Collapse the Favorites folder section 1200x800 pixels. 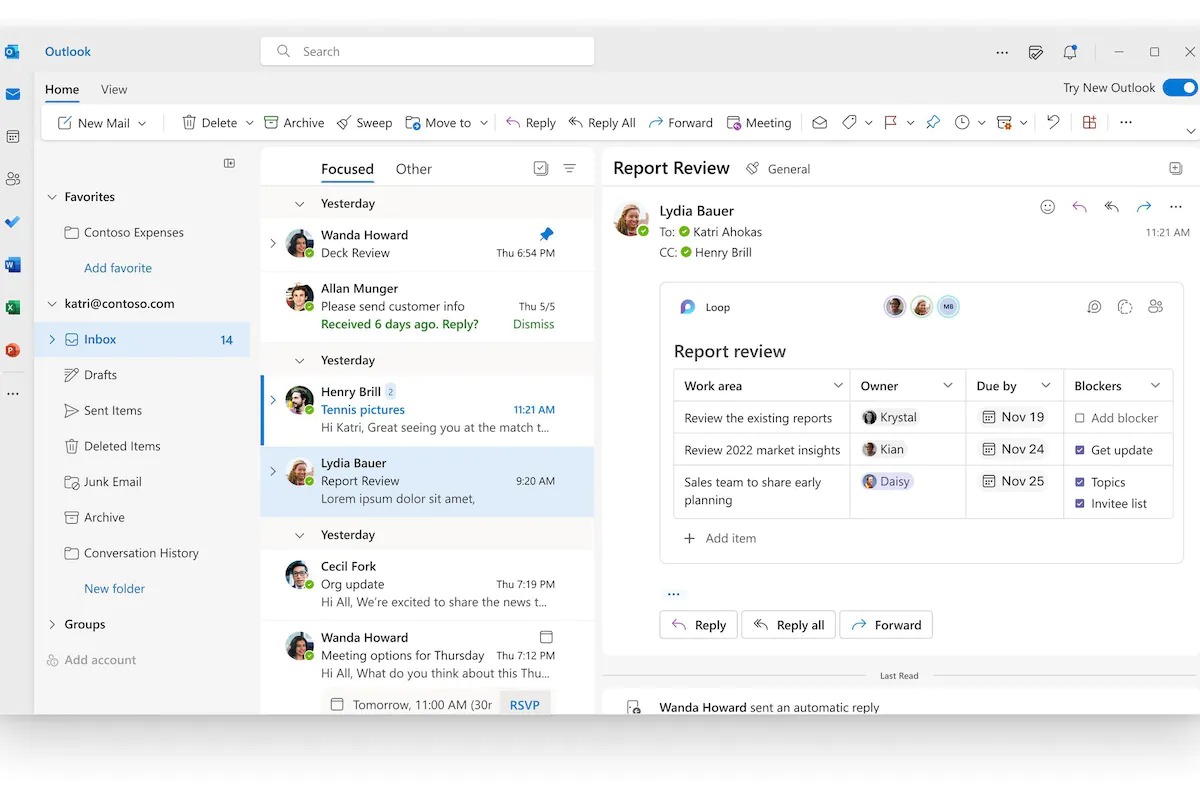click(x=52, y=197)
